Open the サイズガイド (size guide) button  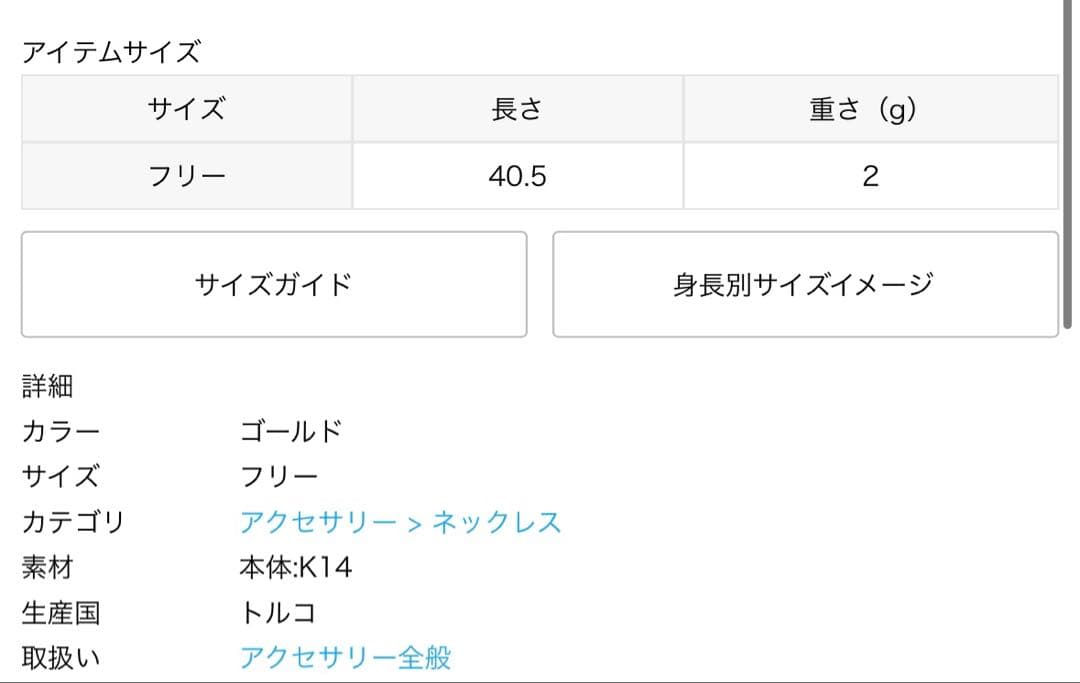tap(272, 283)
